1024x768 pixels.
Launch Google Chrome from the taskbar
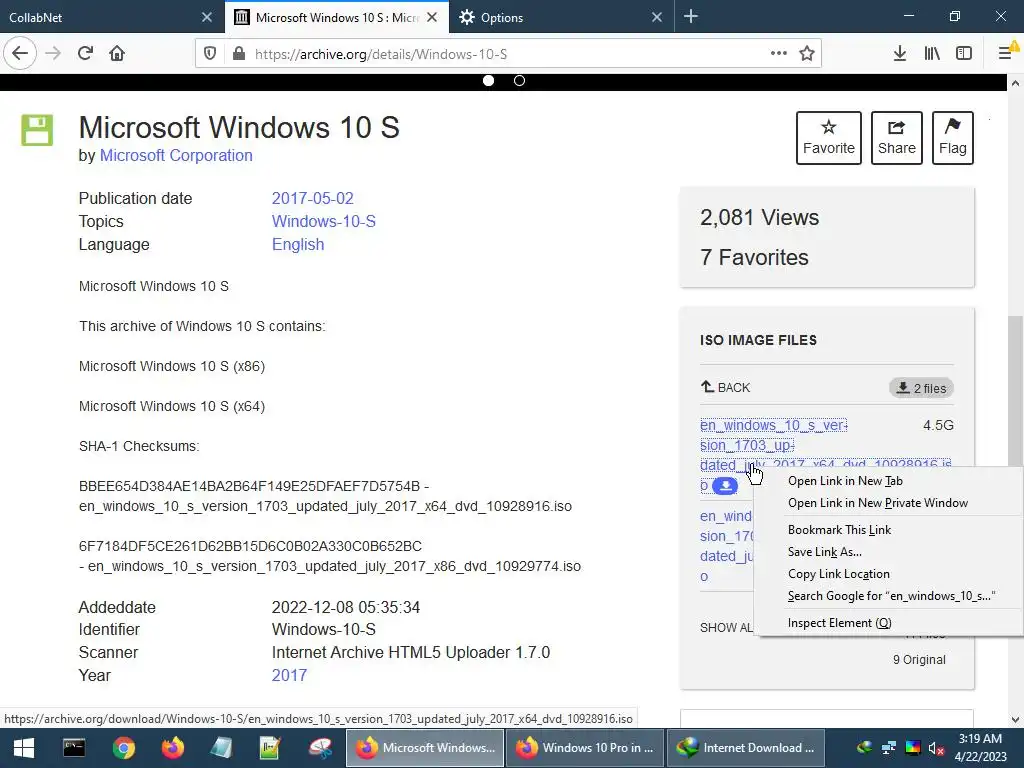pyautogui.click(x=123, y=748)
